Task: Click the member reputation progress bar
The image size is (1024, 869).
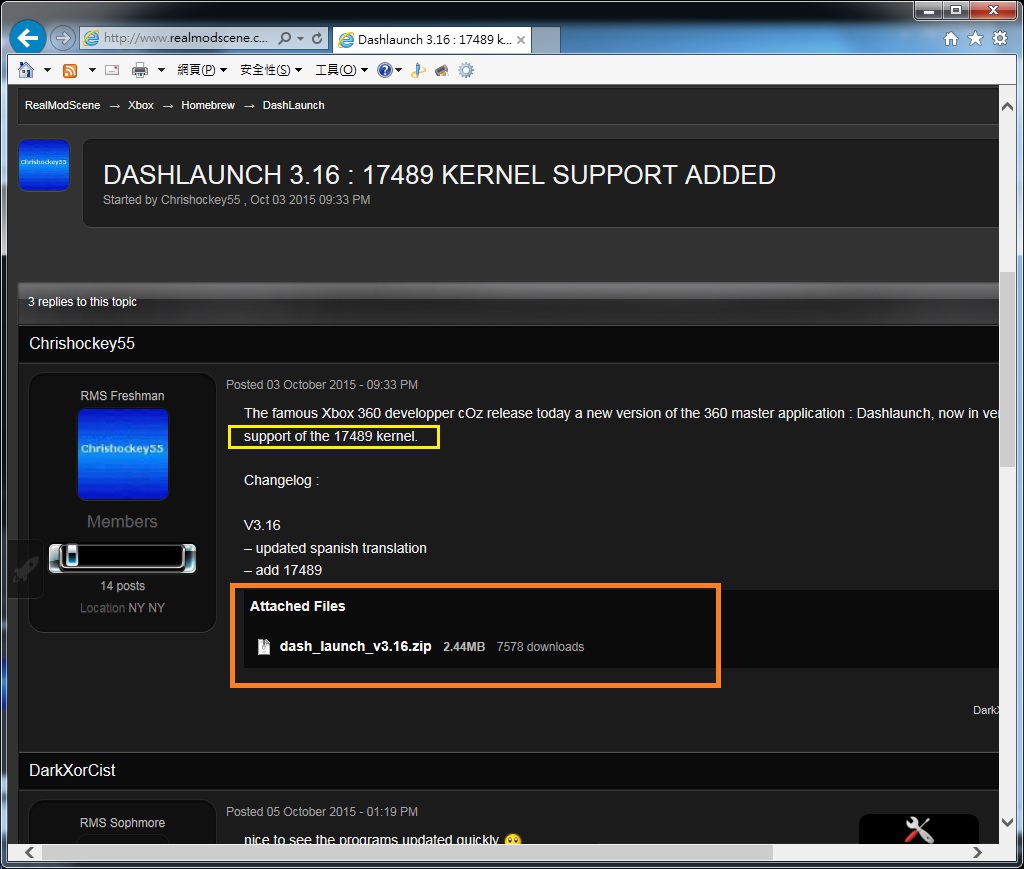Action: coord(122,558)
